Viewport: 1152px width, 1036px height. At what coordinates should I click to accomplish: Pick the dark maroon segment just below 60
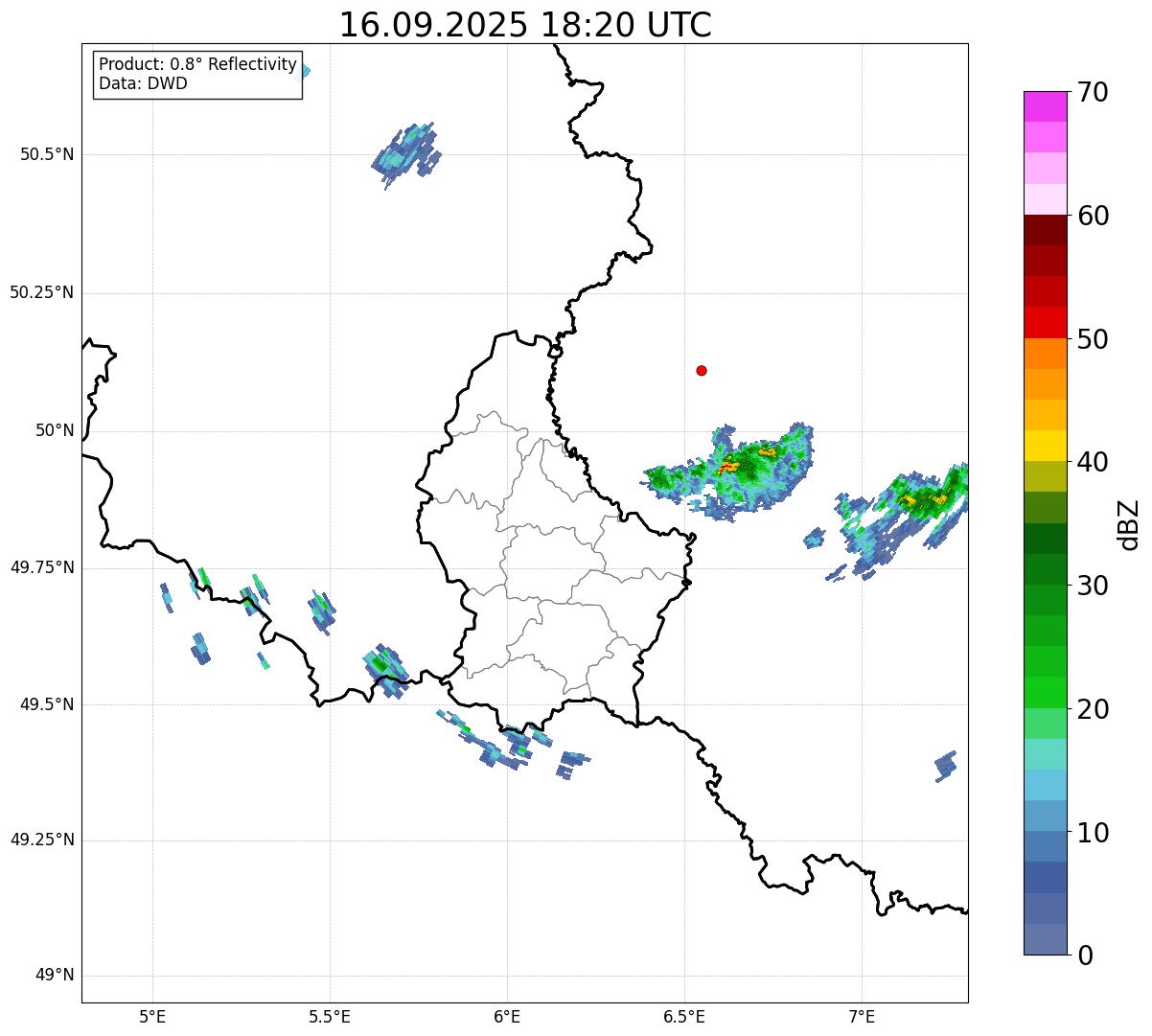coord(1045,230)
